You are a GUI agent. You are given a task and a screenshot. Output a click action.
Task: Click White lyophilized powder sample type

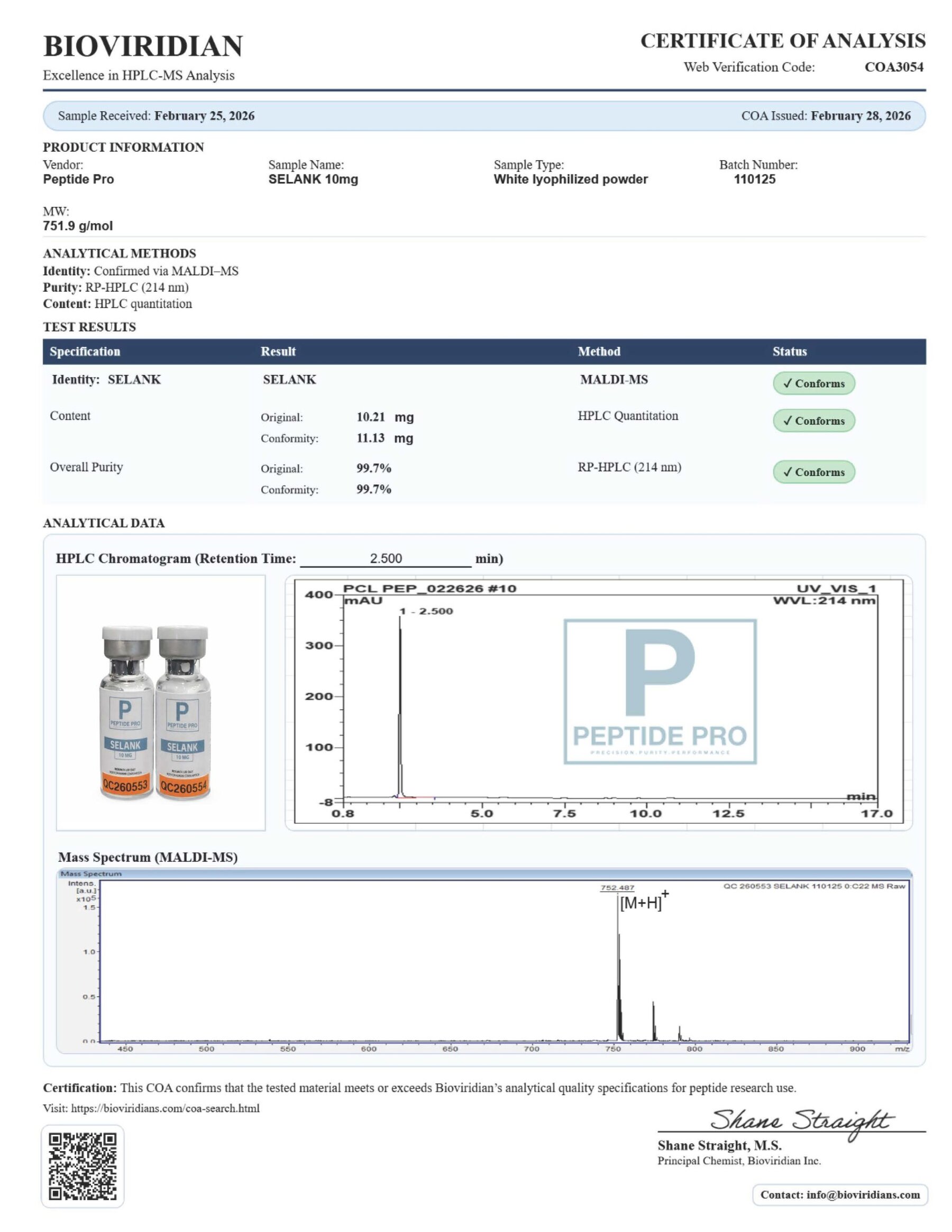pyautogui.click(x=571, y=179)
